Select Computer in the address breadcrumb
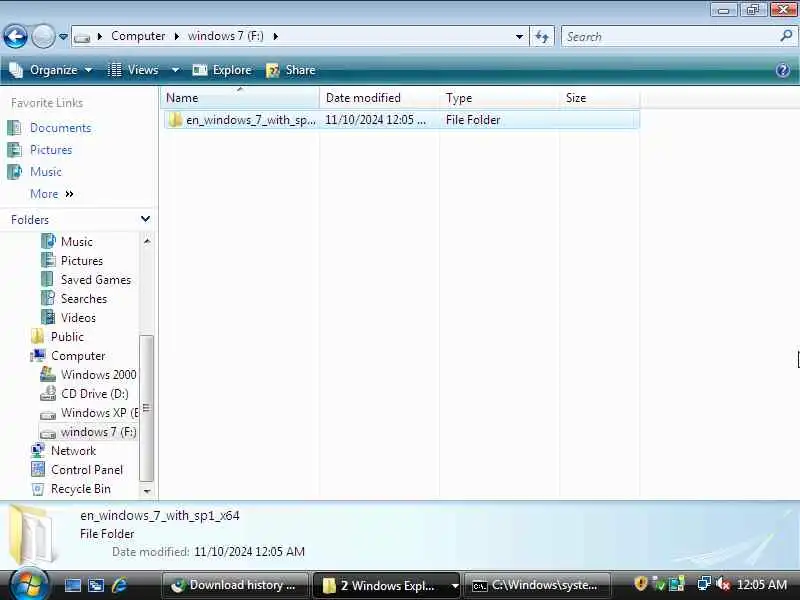The image size is (800, 600). 138,36
